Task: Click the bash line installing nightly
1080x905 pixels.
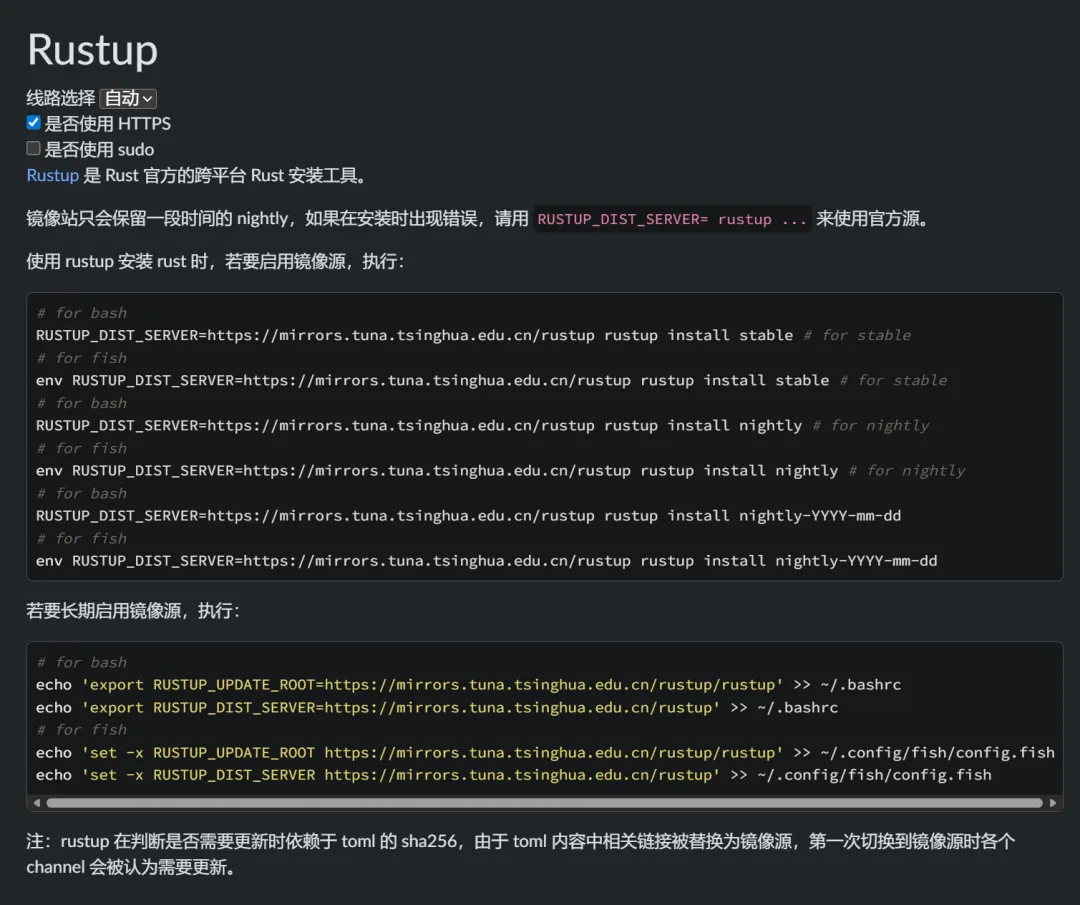Action: pyautogui.click(x=482, y=426)
